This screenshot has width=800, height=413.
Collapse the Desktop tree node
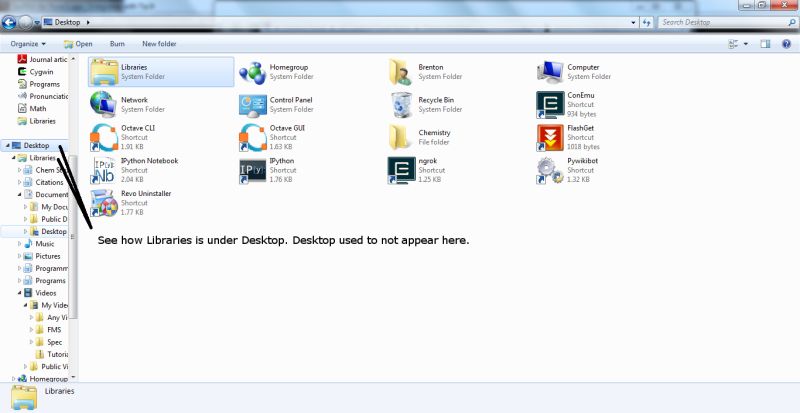click(8, 145)
